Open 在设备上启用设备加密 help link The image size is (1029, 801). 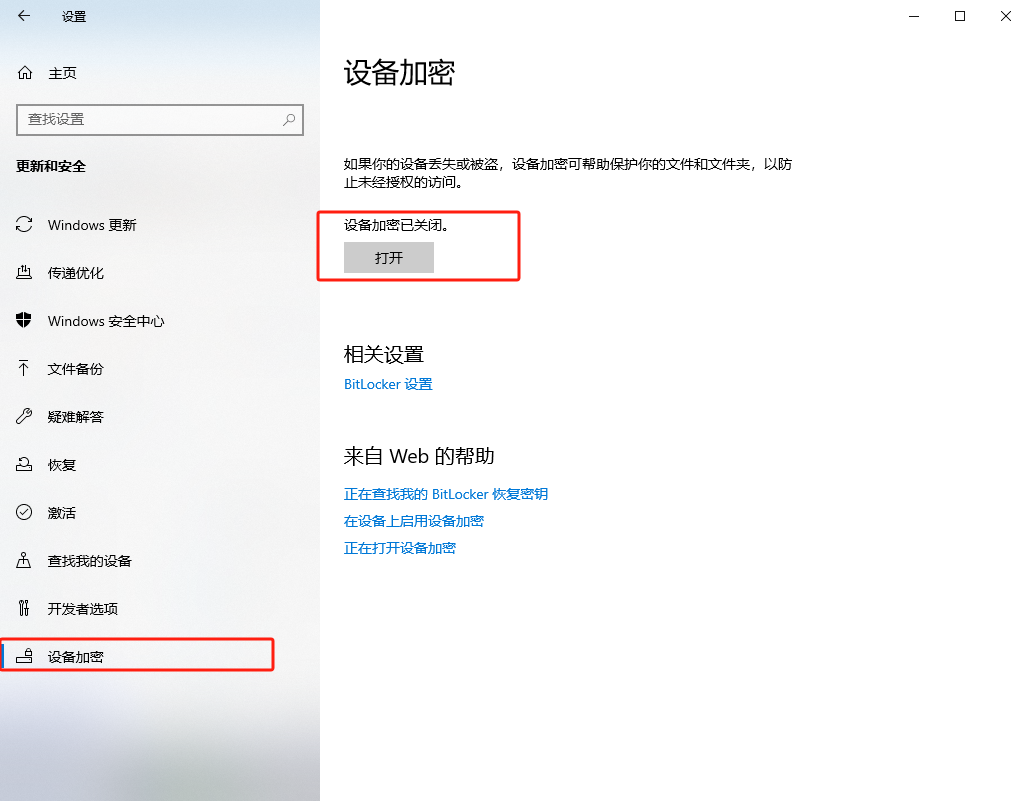click(x=413, y=521)
